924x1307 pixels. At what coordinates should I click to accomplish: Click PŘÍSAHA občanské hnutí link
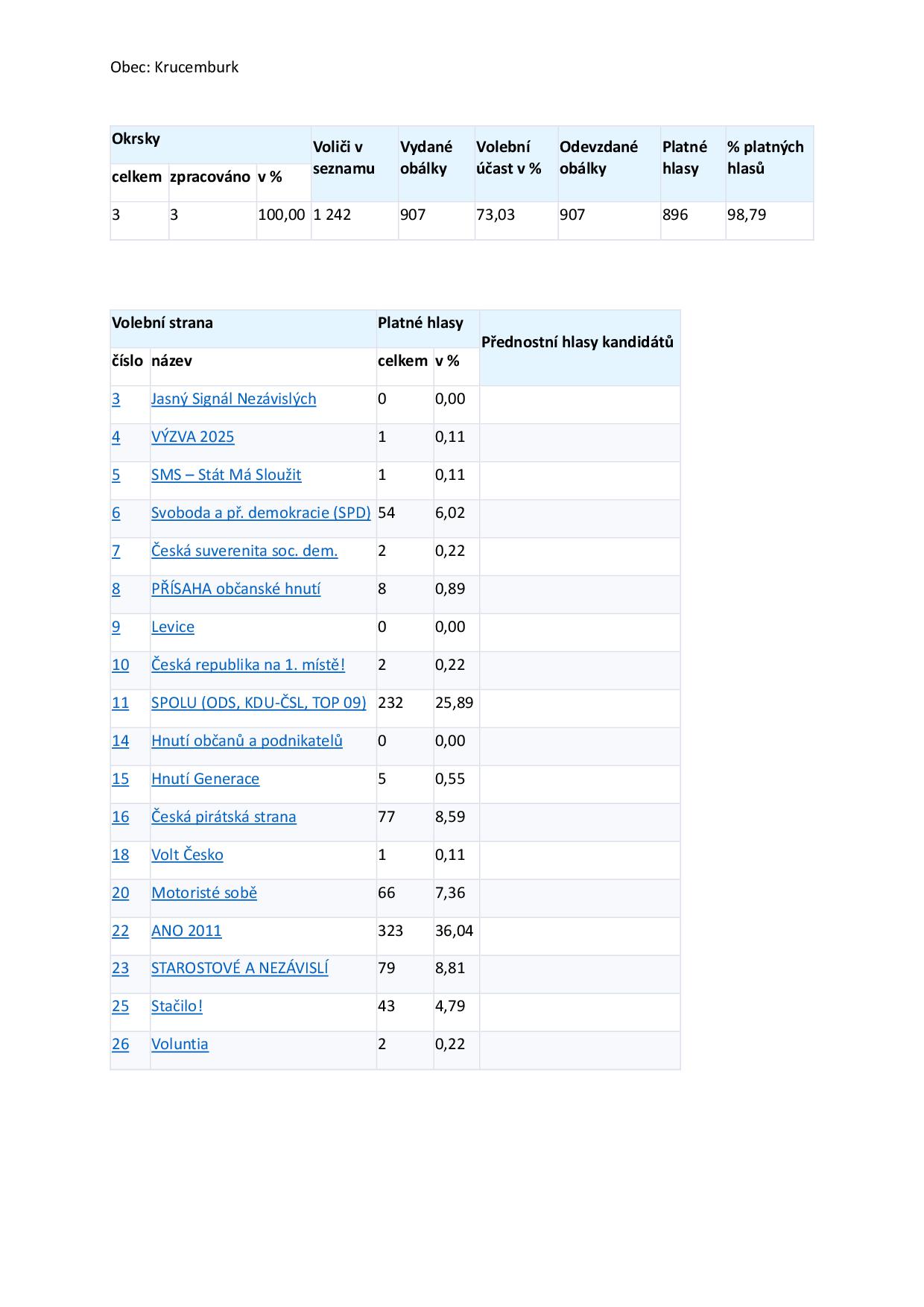(235, 589)
